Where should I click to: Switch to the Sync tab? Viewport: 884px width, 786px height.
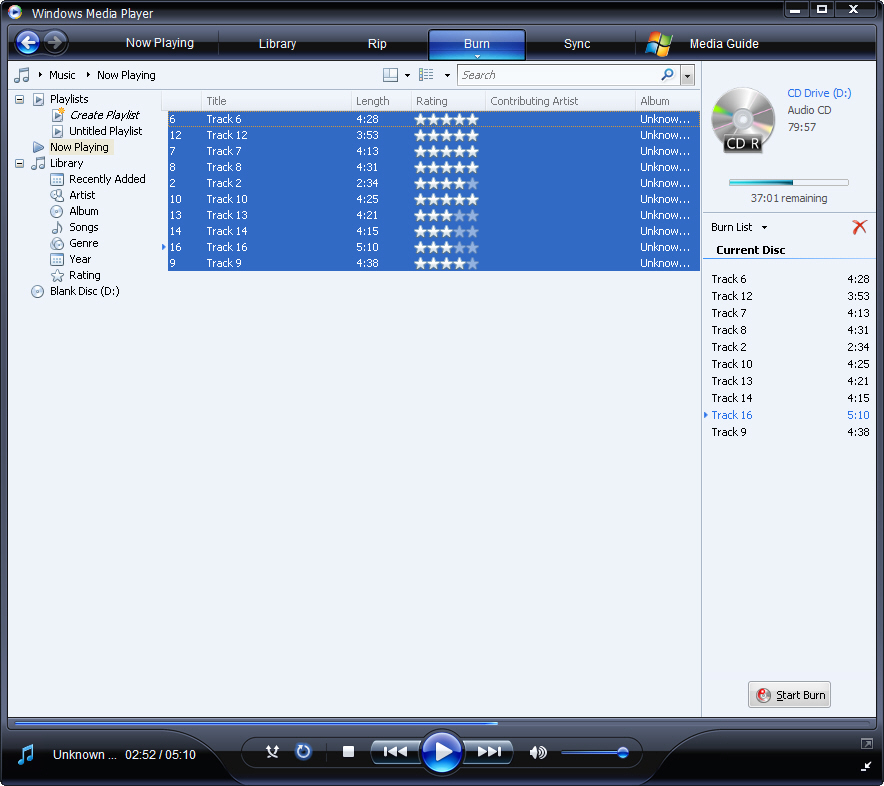(577, 43)
